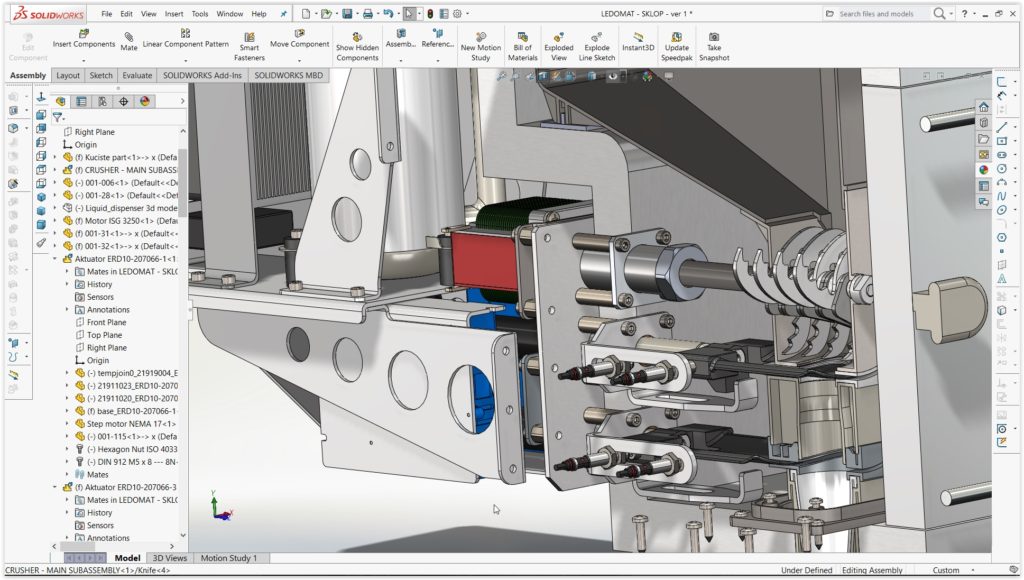Open the SOLIDWORKS Add-Ins tab
Screen dimensions: 1024x580
(x=202, y=75)
